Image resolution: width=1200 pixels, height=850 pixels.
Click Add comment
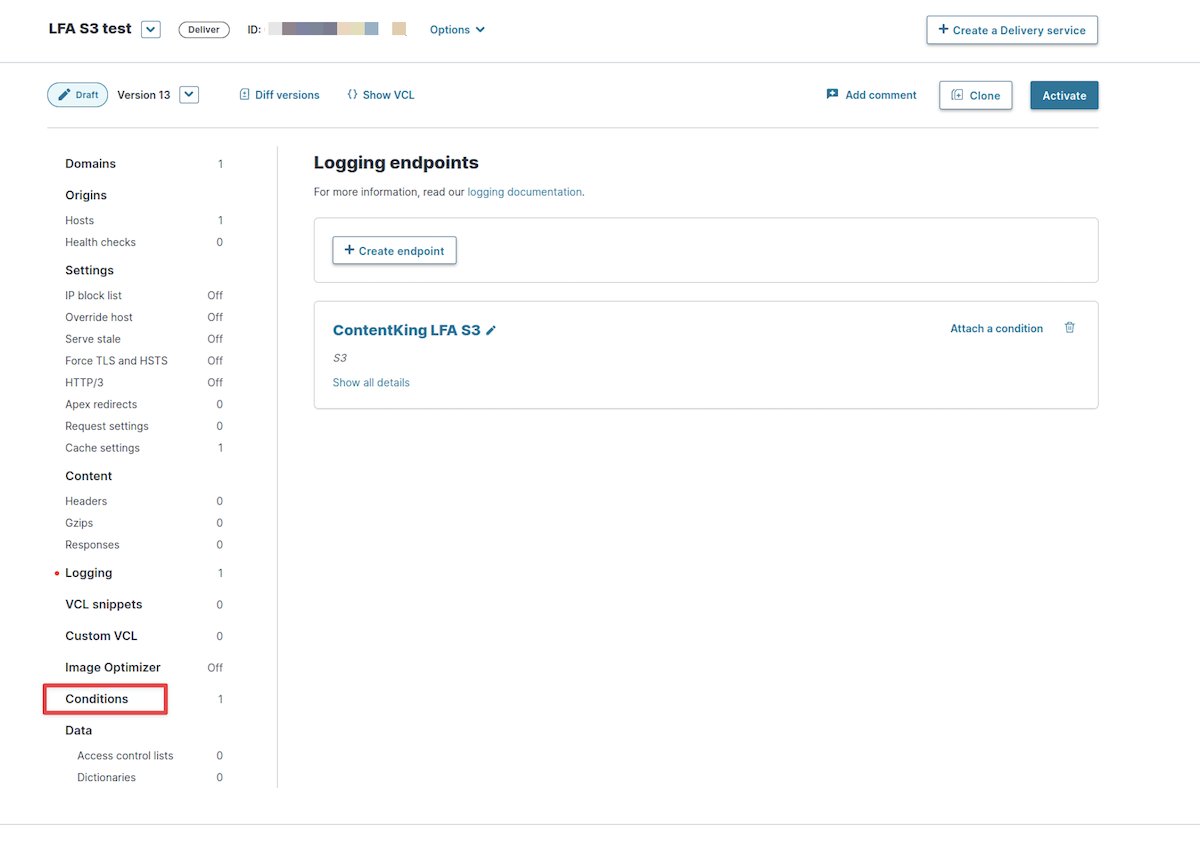tap(871, 95)
